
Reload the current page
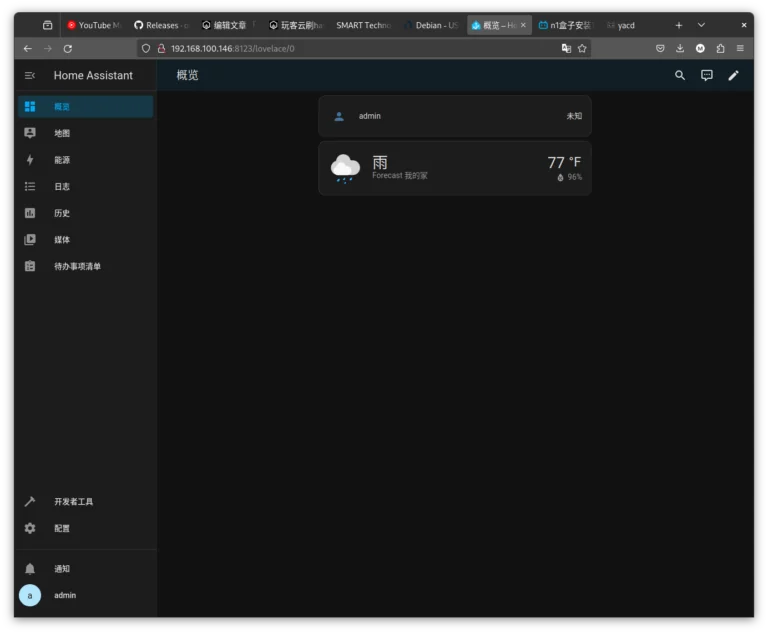point(68,49)
